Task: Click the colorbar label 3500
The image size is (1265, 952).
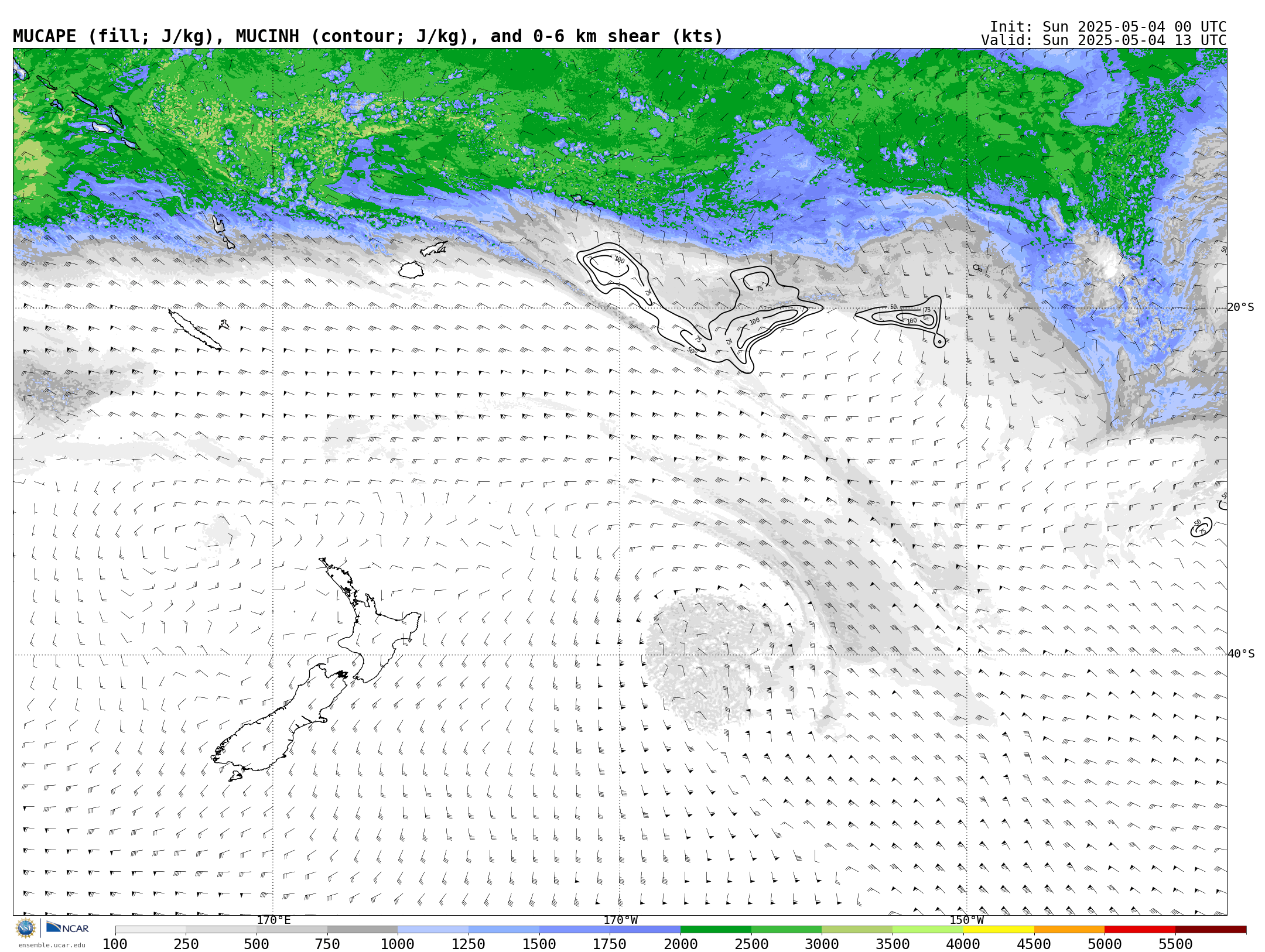Action: click(893, 944)
